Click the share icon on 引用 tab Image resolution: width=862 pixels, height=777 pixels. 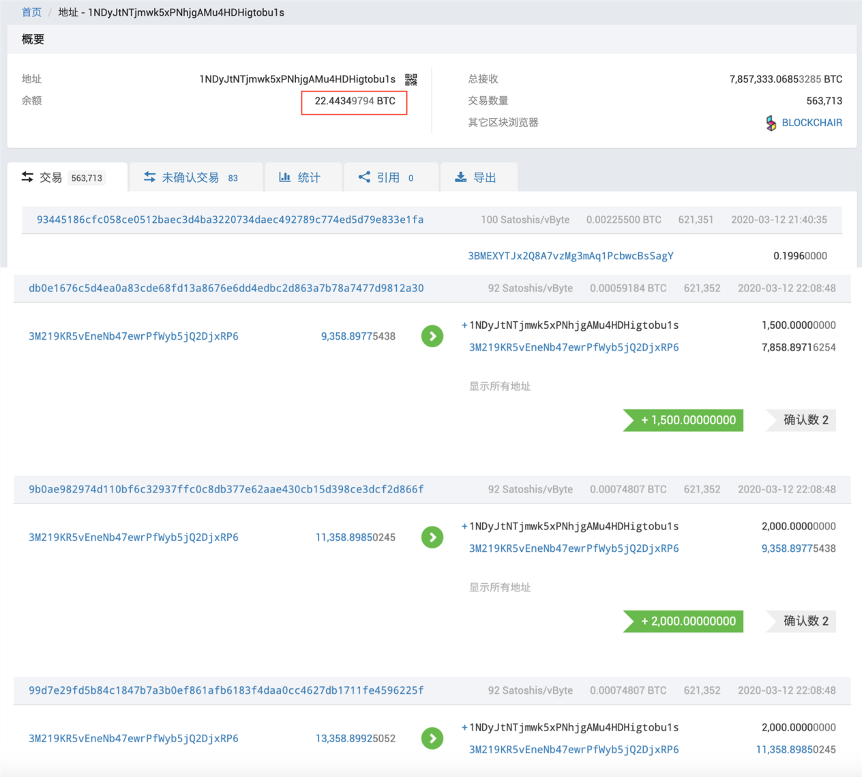pos(364,177)
